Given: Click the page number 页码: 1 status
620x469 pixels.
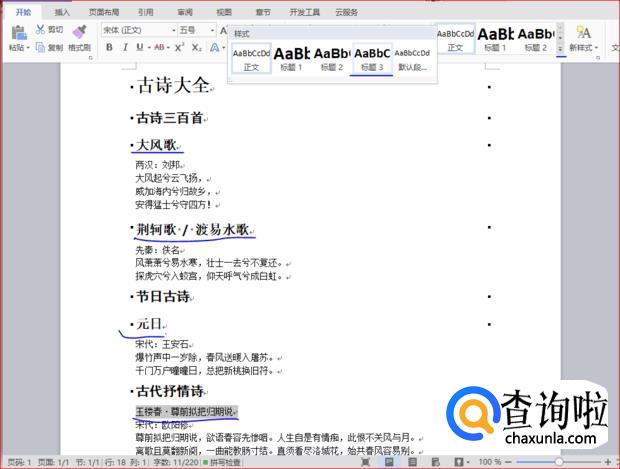Looking at the screenshot, I should [19, 462].
